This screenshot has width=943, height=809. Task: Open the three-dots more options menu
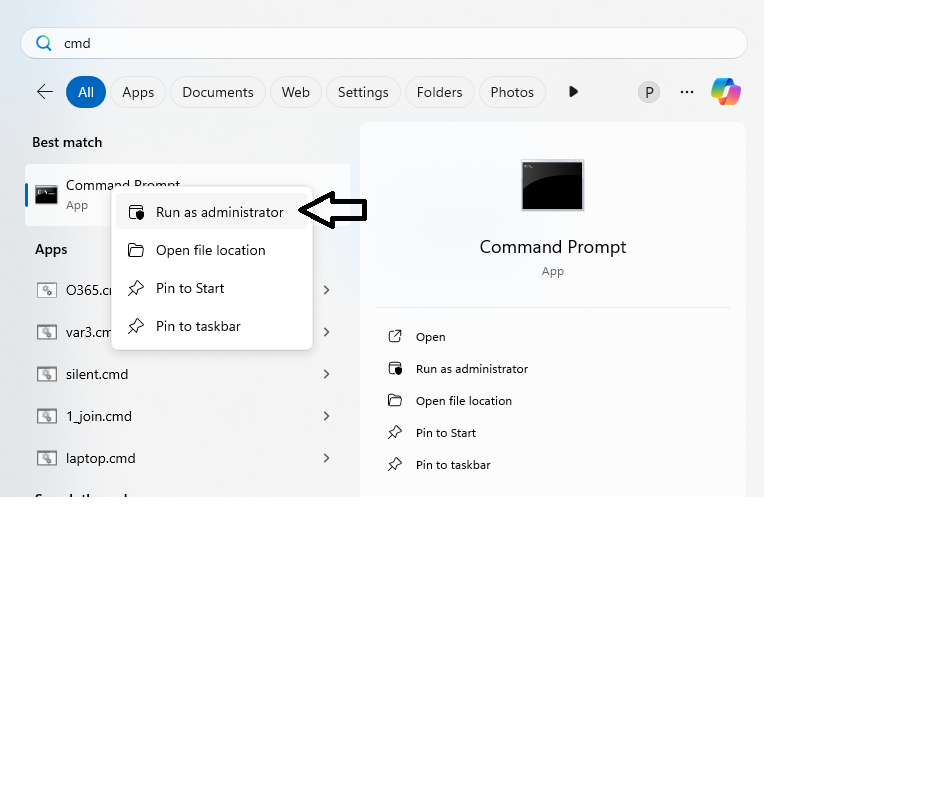(x=687, y=92)
